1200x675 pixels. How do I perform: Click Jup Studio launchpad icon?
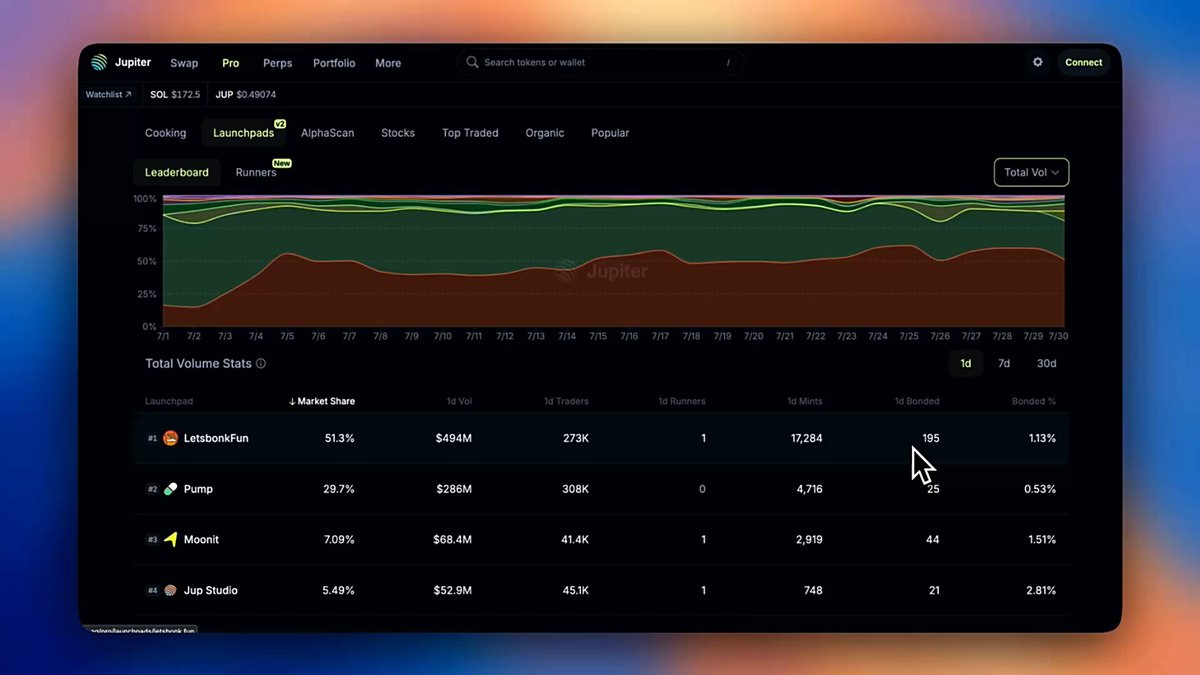tap(171, 590)
